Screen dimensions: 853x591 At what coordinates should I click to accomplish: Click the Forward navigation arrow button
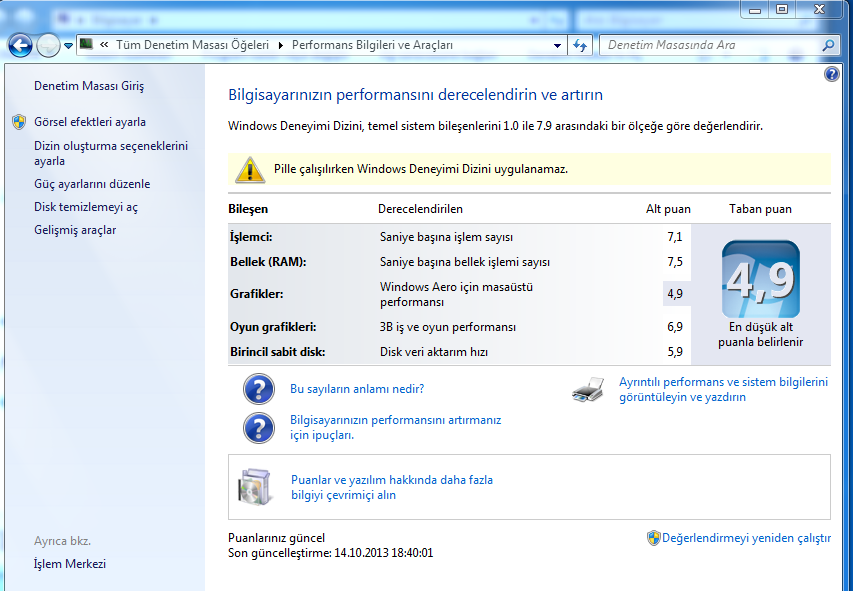click(48, 45)
